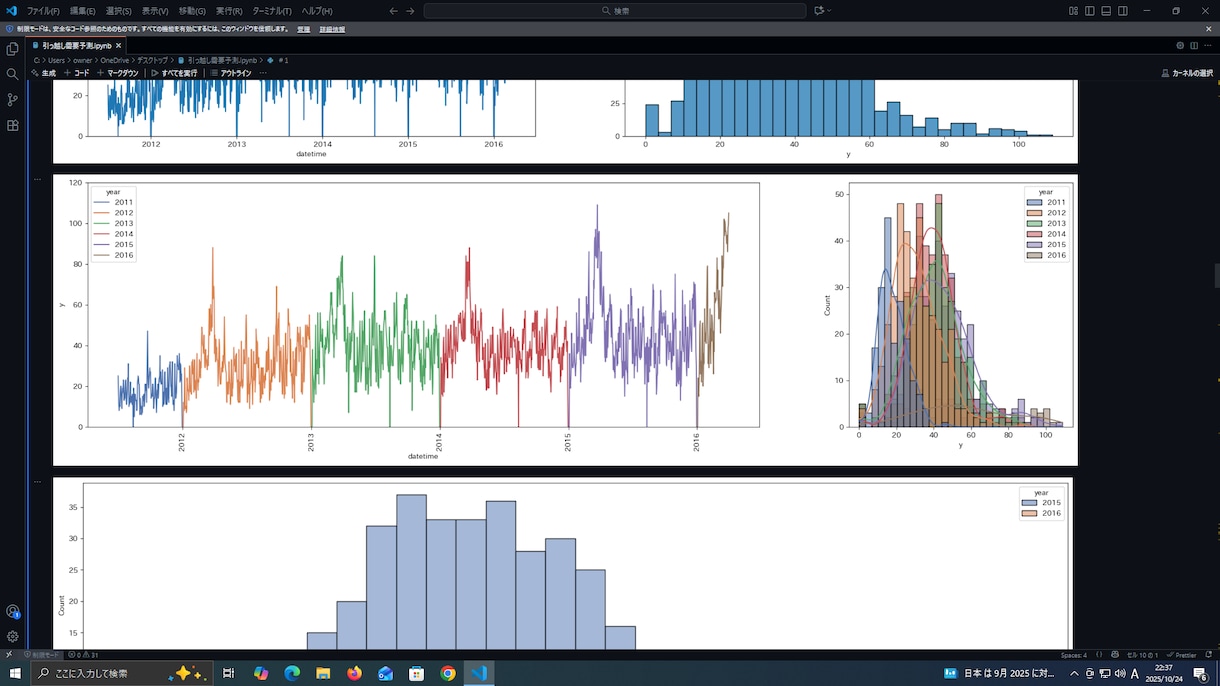This screenshot has height=686, width=1220.
Task: Click the 制限モード status bar item
Action: click(x=42, y=655)
